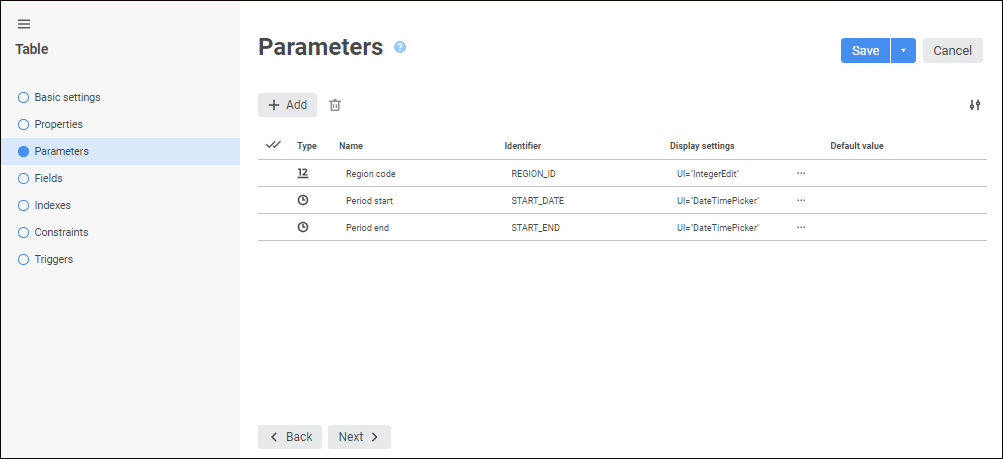Click the clock type icon for Period start
The width and height of the screenshot is (1003, 459).
tap(303, 200)
